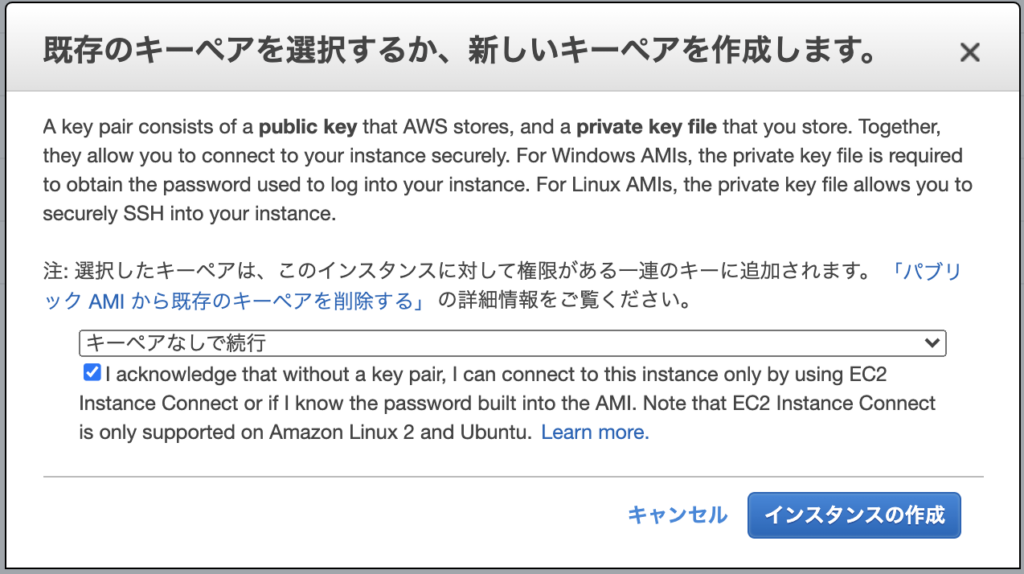Click the キャンセル link

pos(677,515)
